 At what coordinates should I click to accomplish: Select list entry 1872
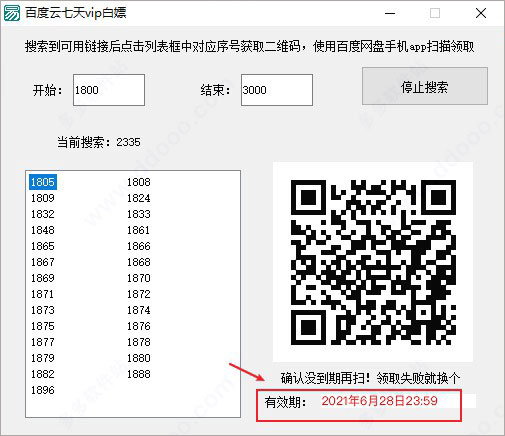(139, 294)
